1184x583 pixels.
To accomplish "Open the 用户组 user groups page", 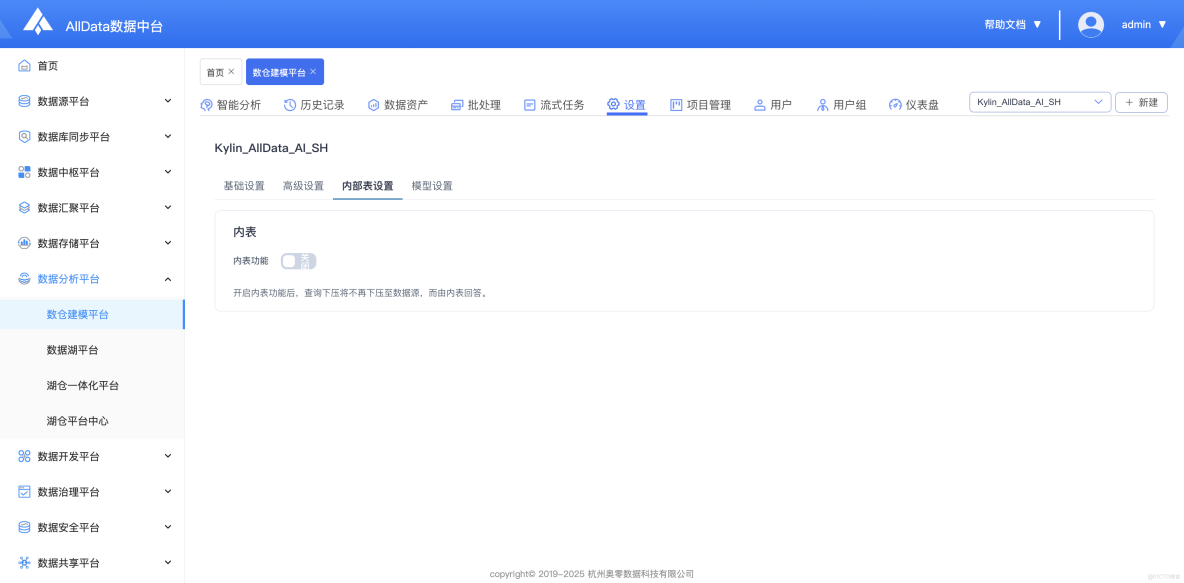I will [842, 104].
